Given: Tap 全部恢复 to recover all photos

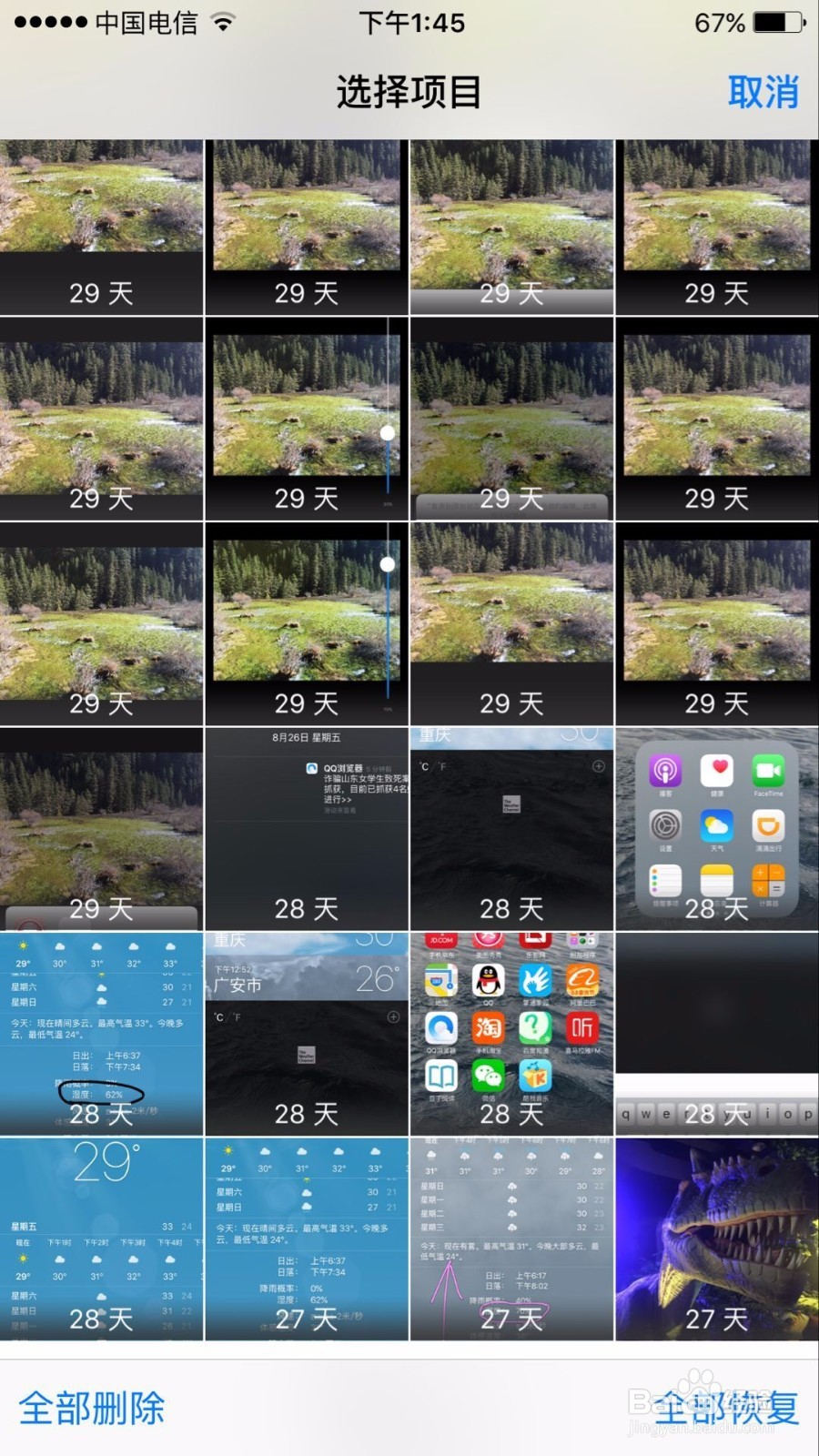Looking at the screenshot, I should tap(726, 1408).
